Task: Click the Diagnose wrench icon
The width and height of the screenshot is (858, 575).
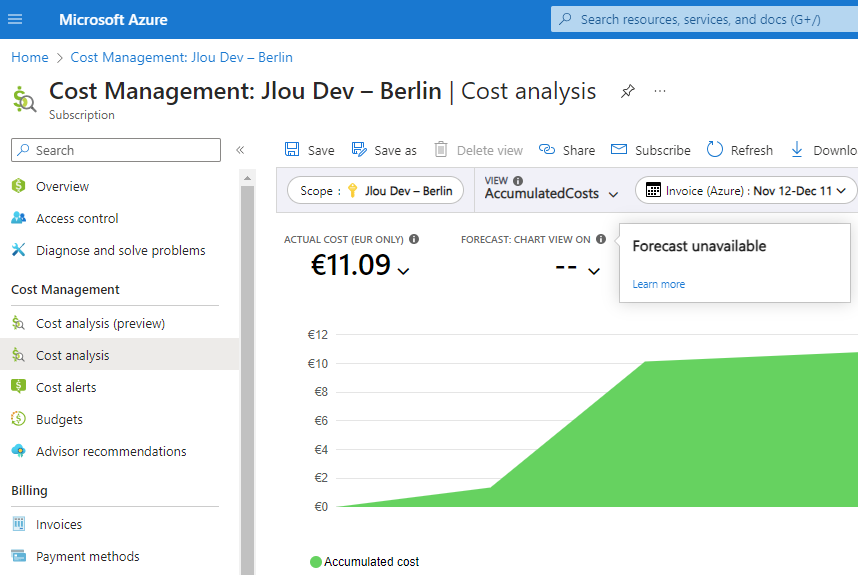Action: (19, 250)
